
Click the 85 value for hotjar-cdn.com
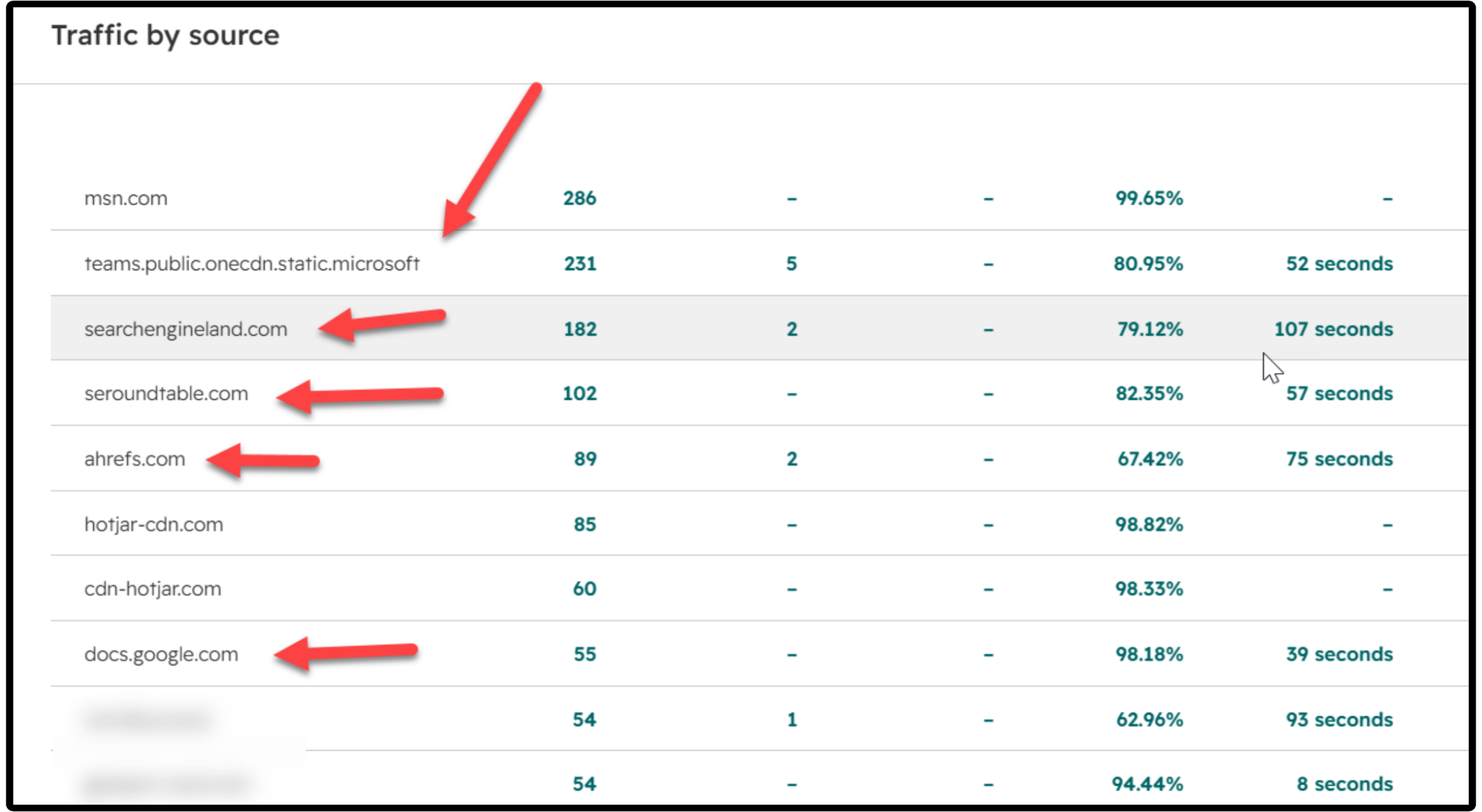click(585, 524)
